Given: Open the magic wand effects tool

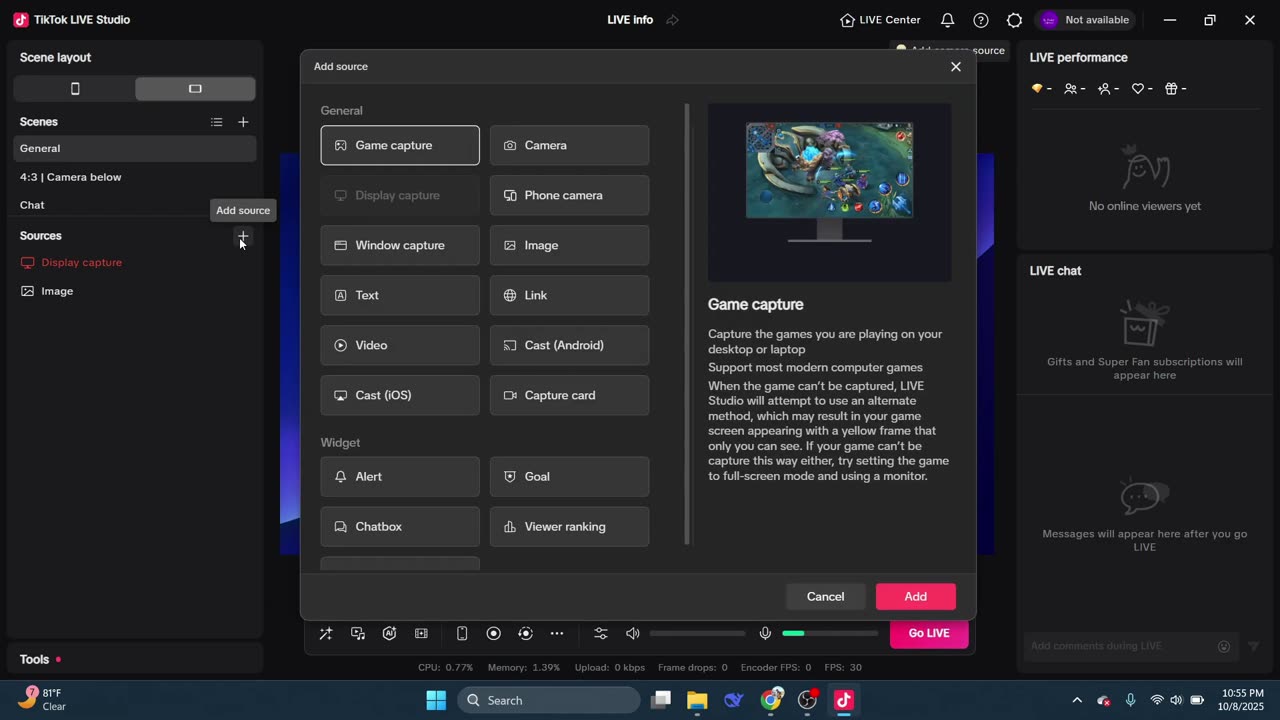Looking at the screenshot, I should (326, 633).
